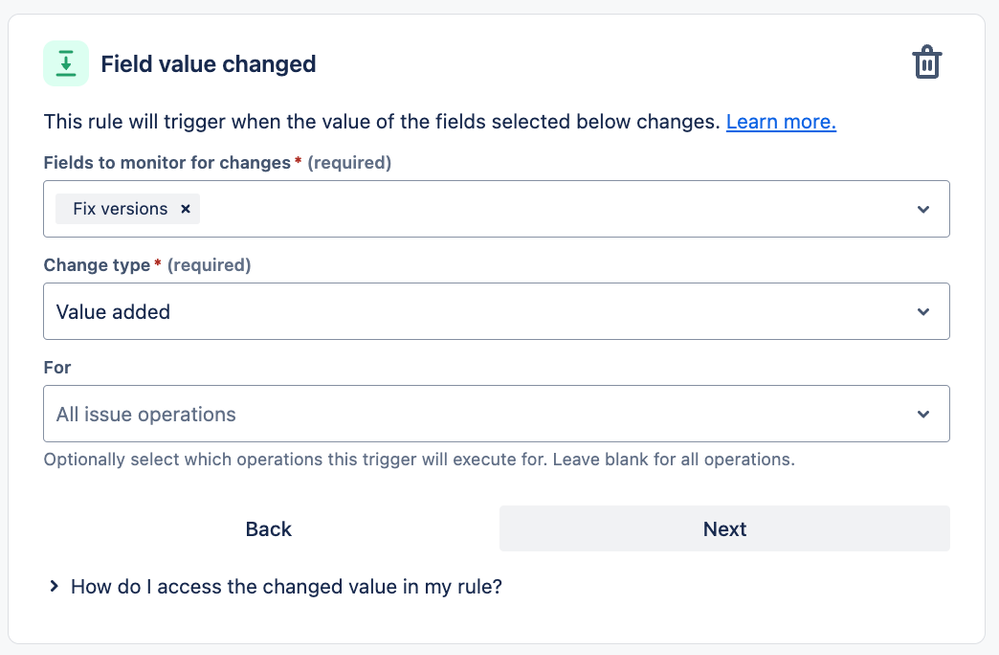Click the Change type label
This screenshot has width=999, height=655.
(x=97, y=265)
